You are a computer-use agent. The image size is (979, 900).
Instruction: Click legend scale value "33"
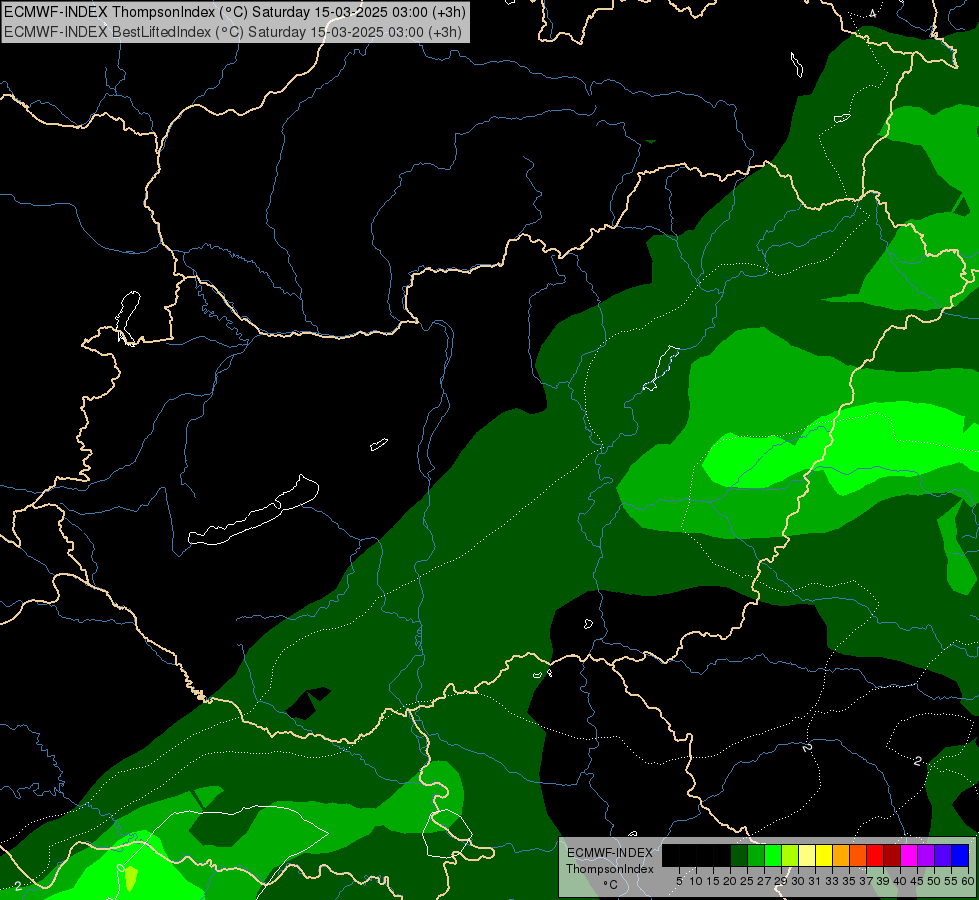pos(832,881)
